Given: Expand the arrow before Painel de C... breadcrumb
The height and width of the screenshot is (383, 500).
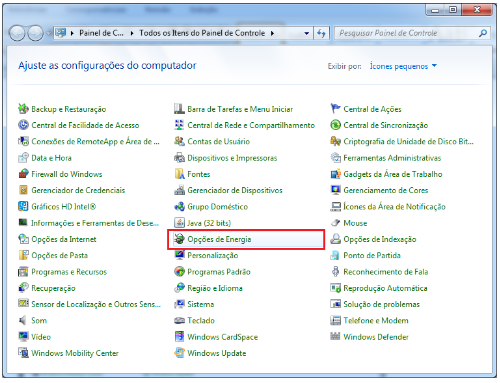Looking at the screenshot, I should pos(72,33).
